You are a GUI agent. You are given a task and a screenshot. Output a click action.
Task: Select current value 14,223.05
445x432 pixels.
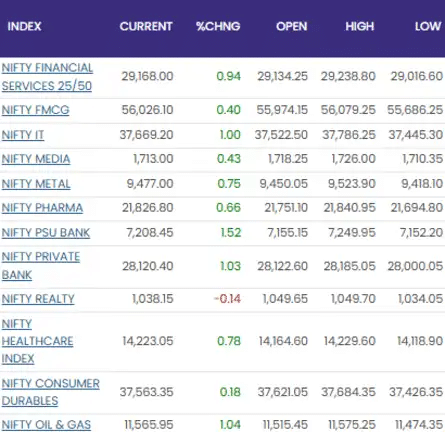coord(148,341)
